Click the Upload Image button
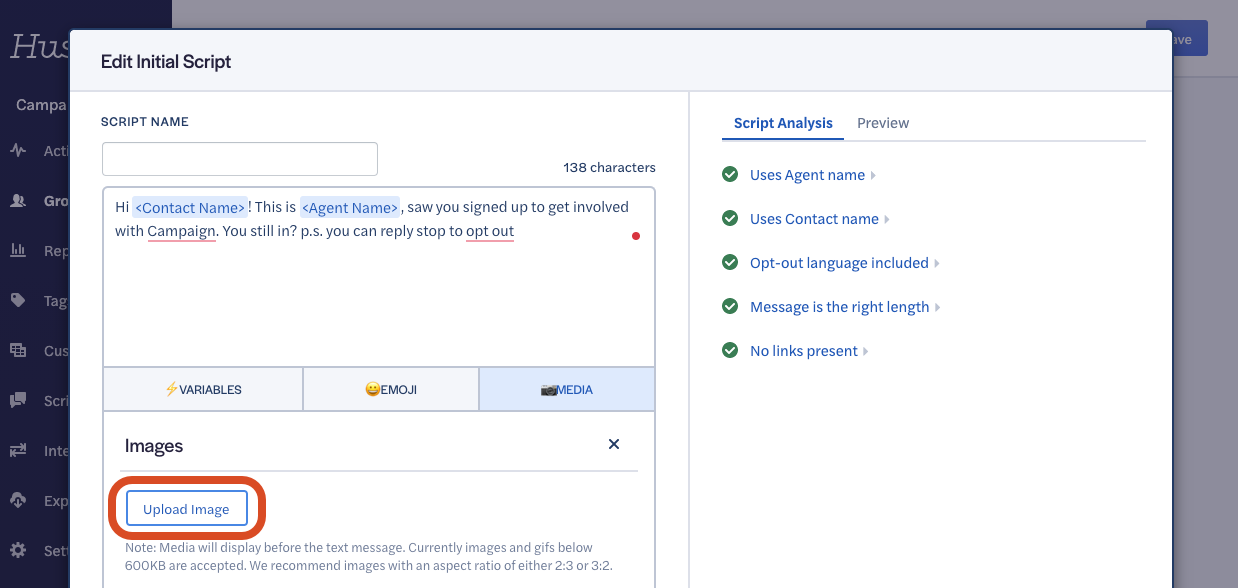The width and height of the screenshot is (1238, 588). point(186,509)
